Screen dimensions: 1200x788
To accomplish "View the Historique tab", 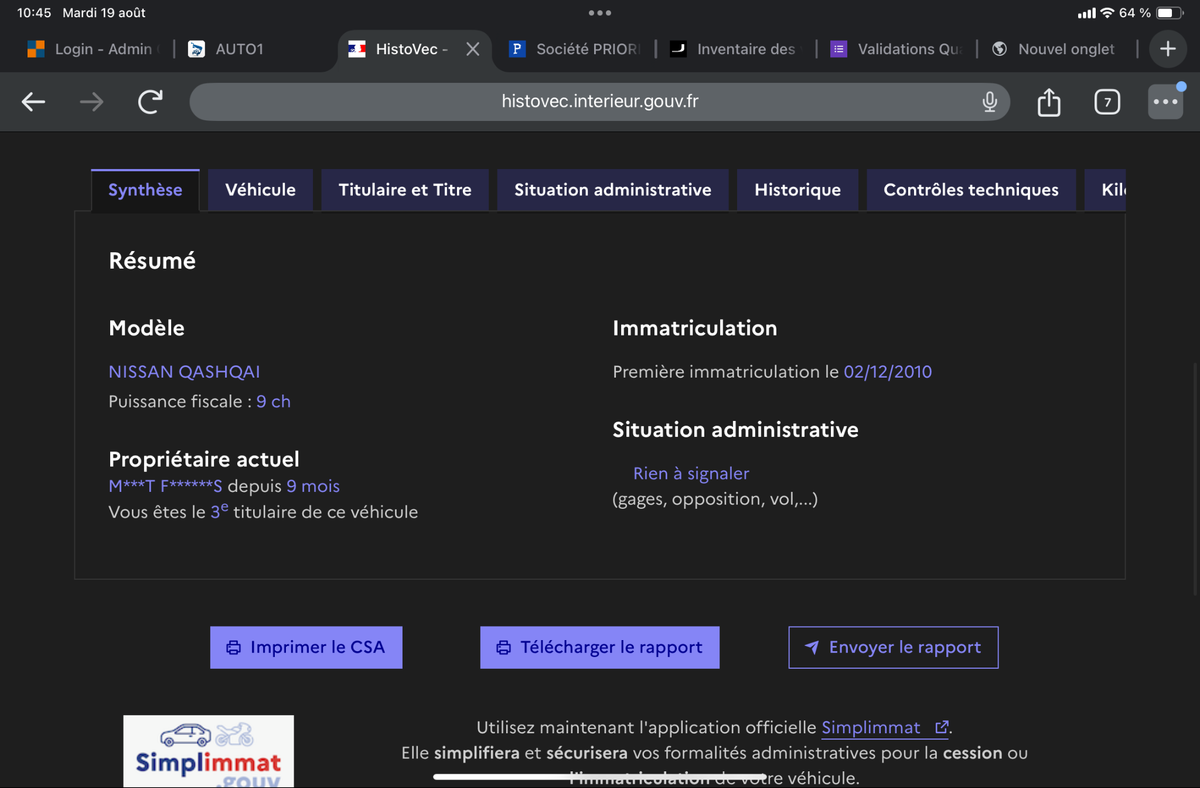I will click(797, 190).
